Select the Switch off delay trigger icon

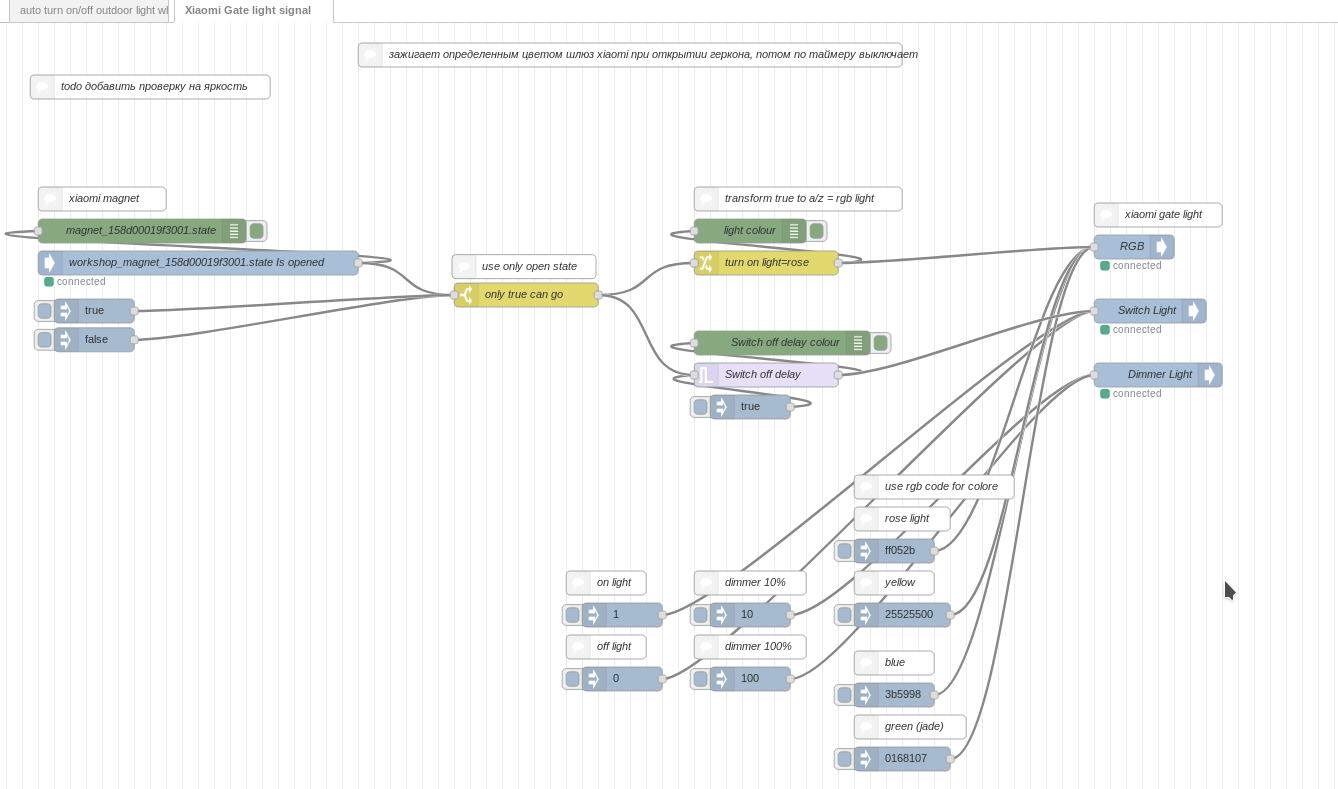click(706, 375)
